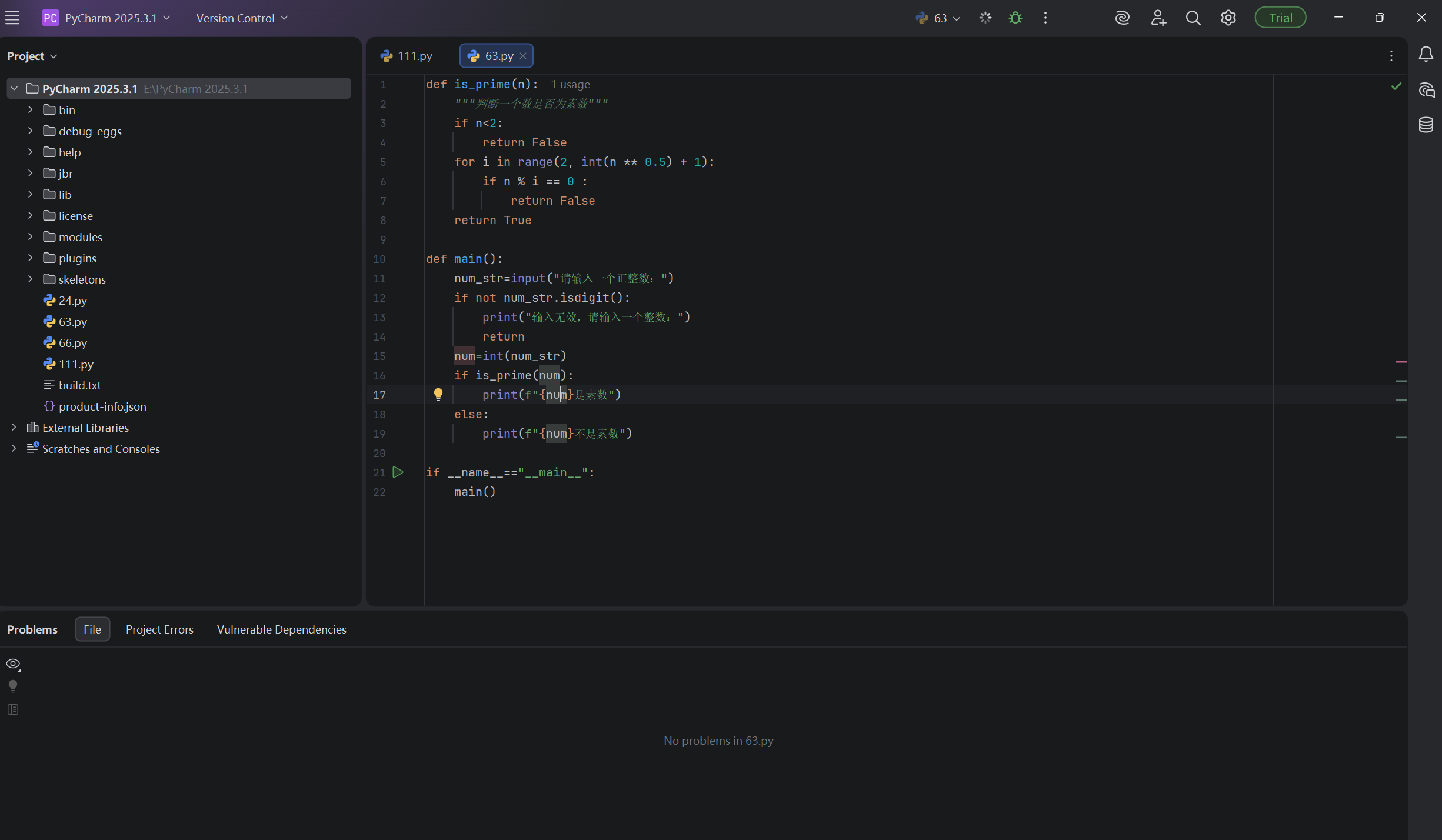The height and width of the screenshot is (840, 1442).
Task: Open 66.py in the project tree
Action: [x=72, y=342]
